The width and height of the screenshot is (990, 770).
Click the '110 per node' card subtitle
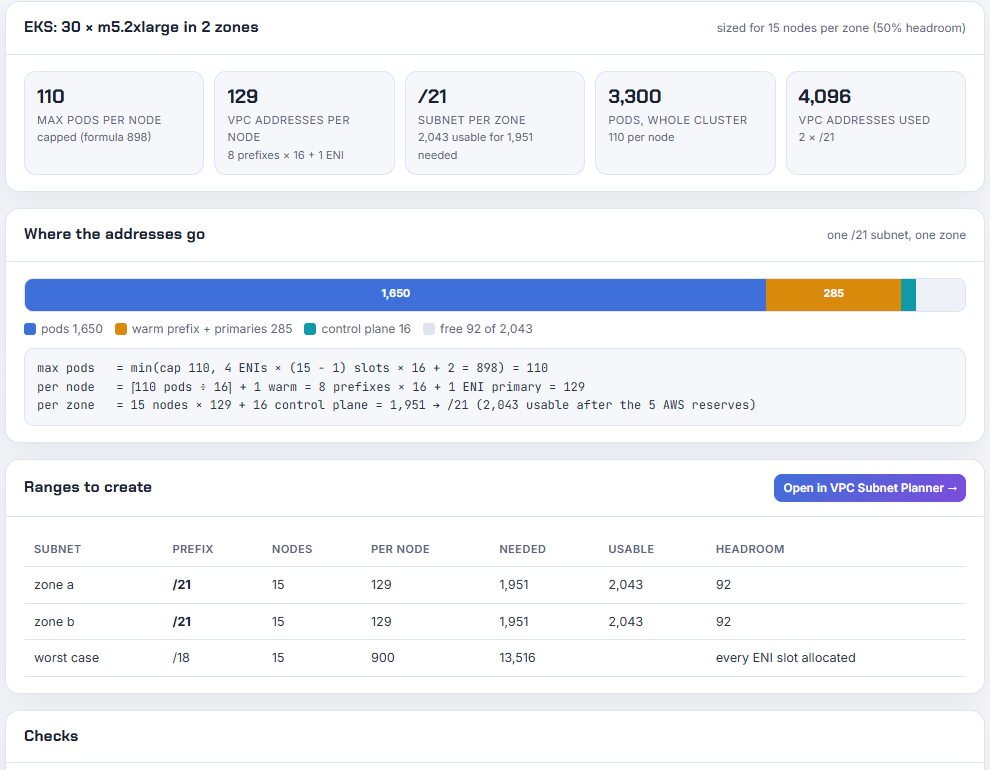[641, 137]
